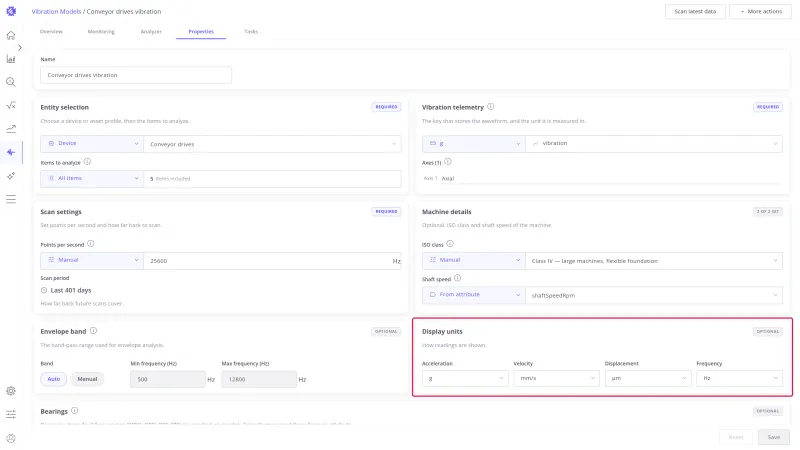Click the Min frequency 500 field
The width and height of the screenshot is (800, 450).
pos(168,379)
